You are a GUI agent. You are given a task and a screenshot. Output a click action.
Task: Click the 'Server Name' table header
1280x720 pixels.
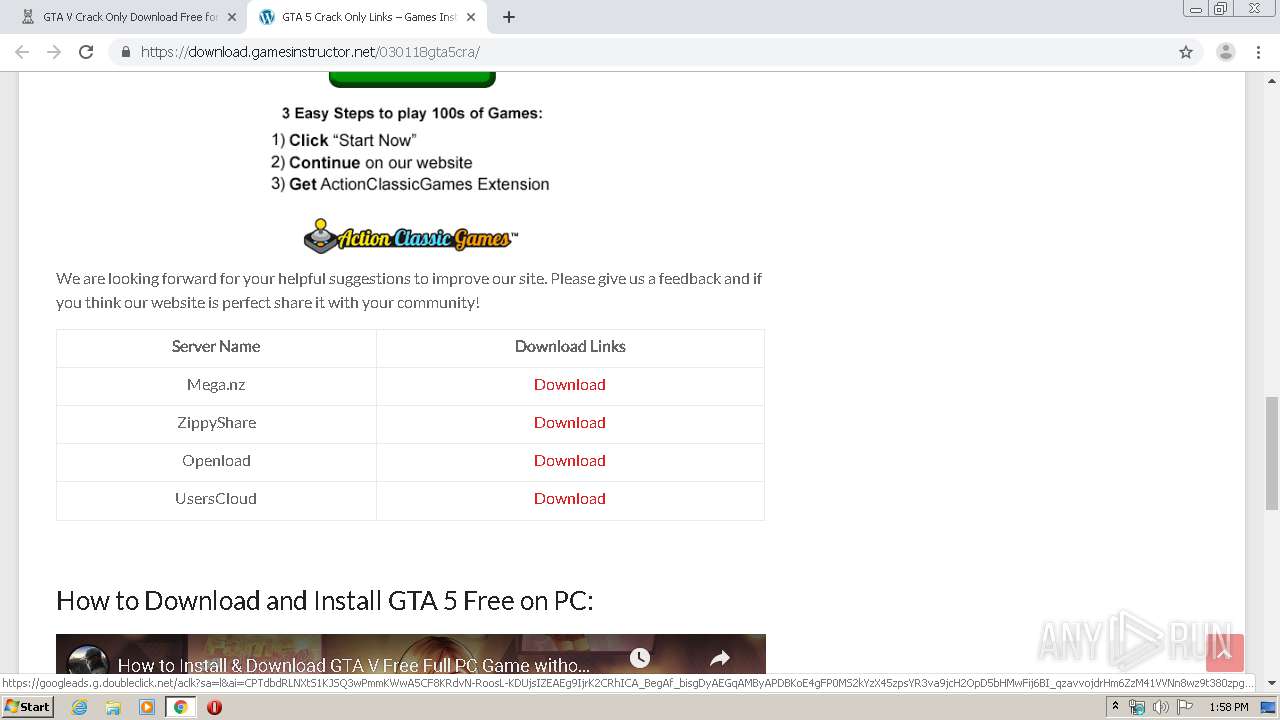(x=216, y=347)
